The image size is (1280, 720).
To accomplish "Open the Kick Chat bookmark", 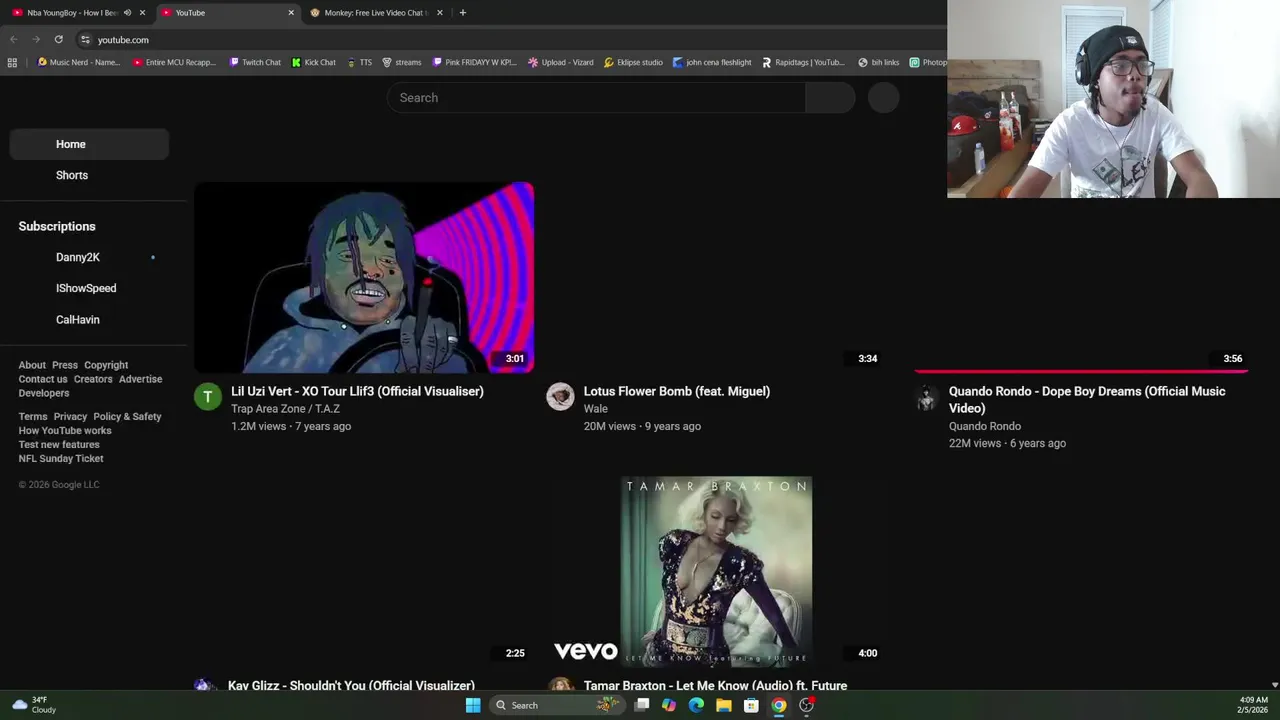I will click(314, 62).
